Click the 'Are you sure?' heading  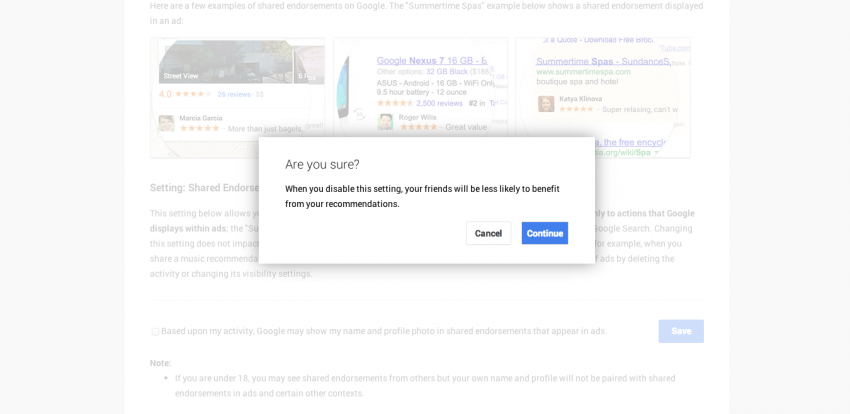click(x=322, y=165)
